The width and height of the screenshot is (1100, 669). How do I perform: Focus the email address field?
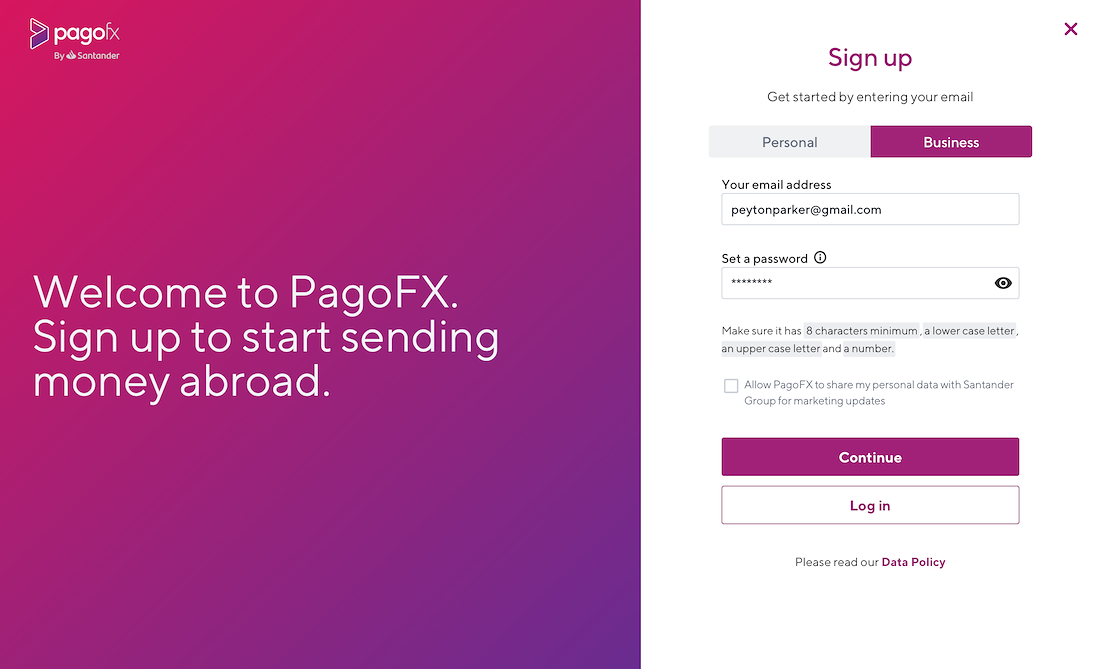[870, 209]
